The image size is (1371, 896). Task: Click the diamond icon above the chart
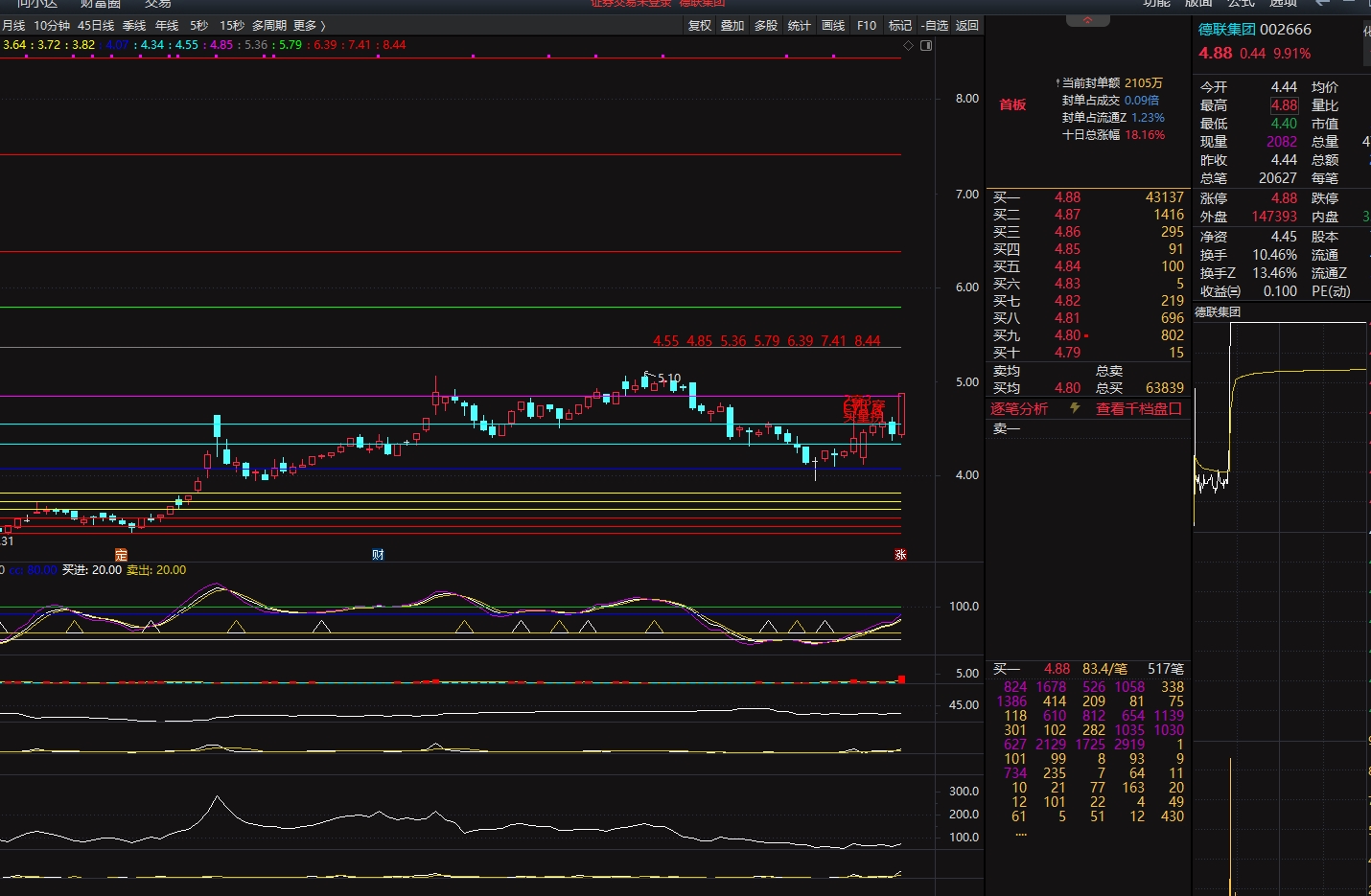(x=908, y=45)
